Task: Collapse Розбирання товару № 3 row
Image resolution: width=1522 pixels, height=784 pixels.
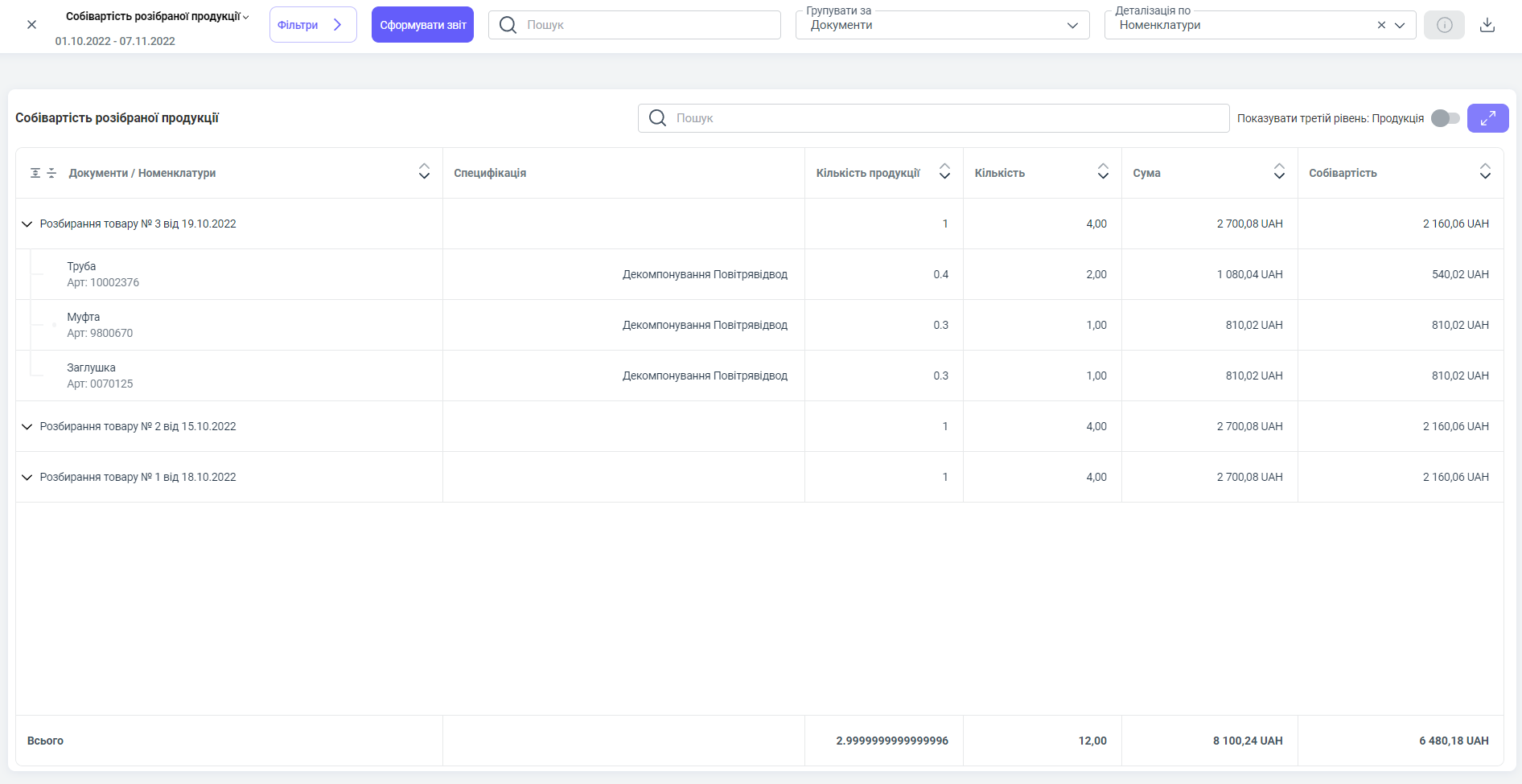Action: [x=27, y=224]
